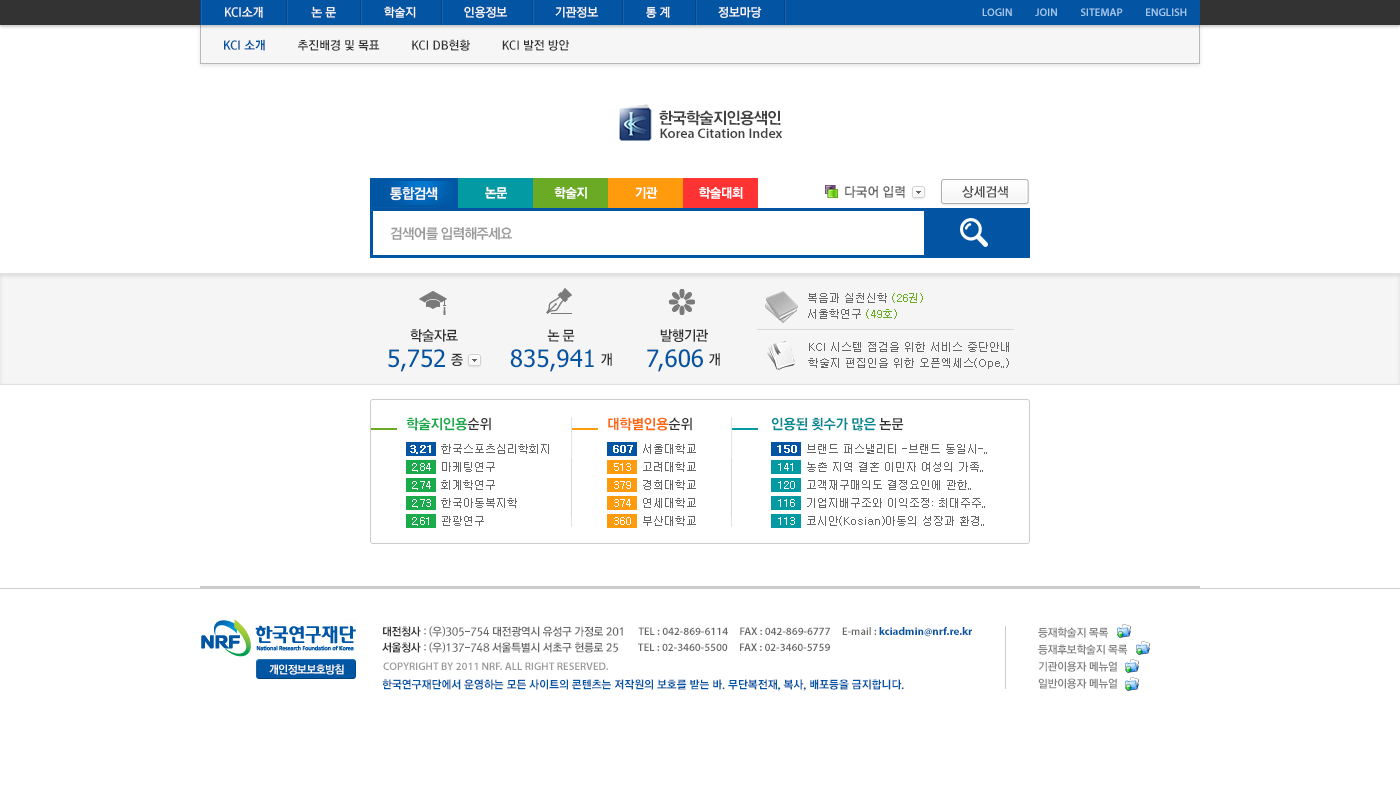Click icon beside 기관이용자 메뉴얼
This screenshot has height=800, width=1400.
coord(1132,666)
